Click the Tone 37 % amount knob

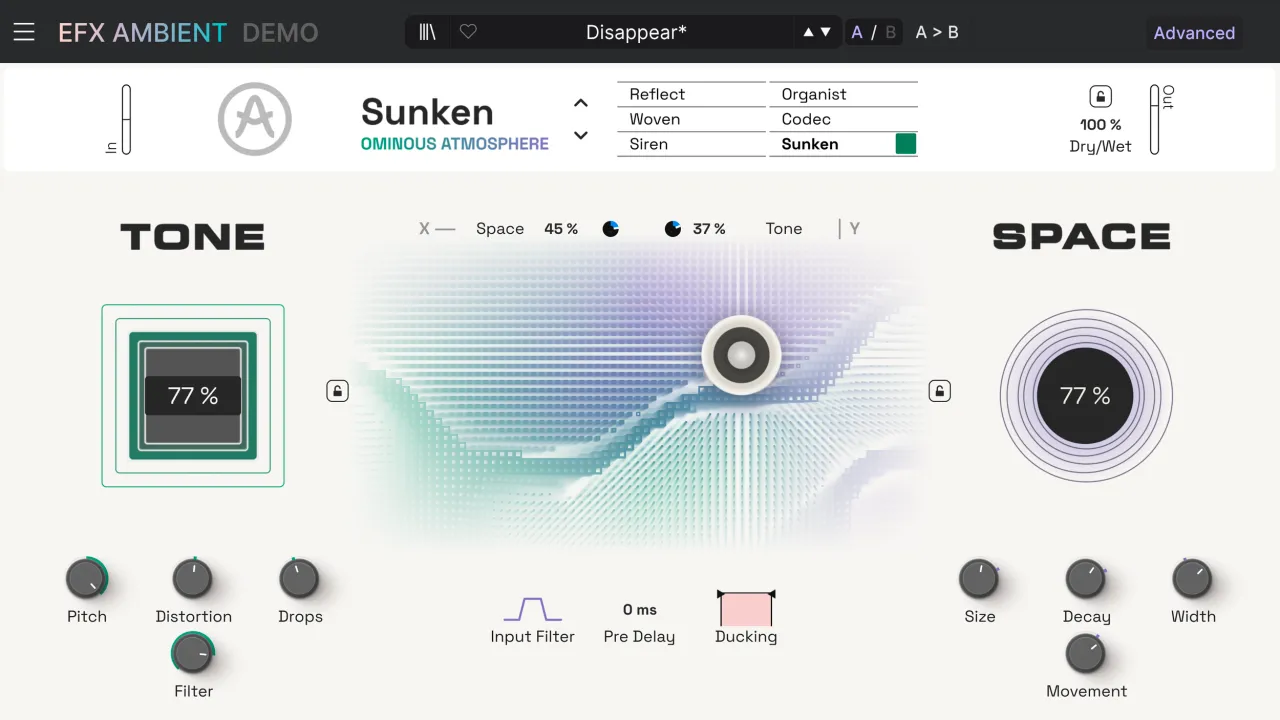(673, 229)
